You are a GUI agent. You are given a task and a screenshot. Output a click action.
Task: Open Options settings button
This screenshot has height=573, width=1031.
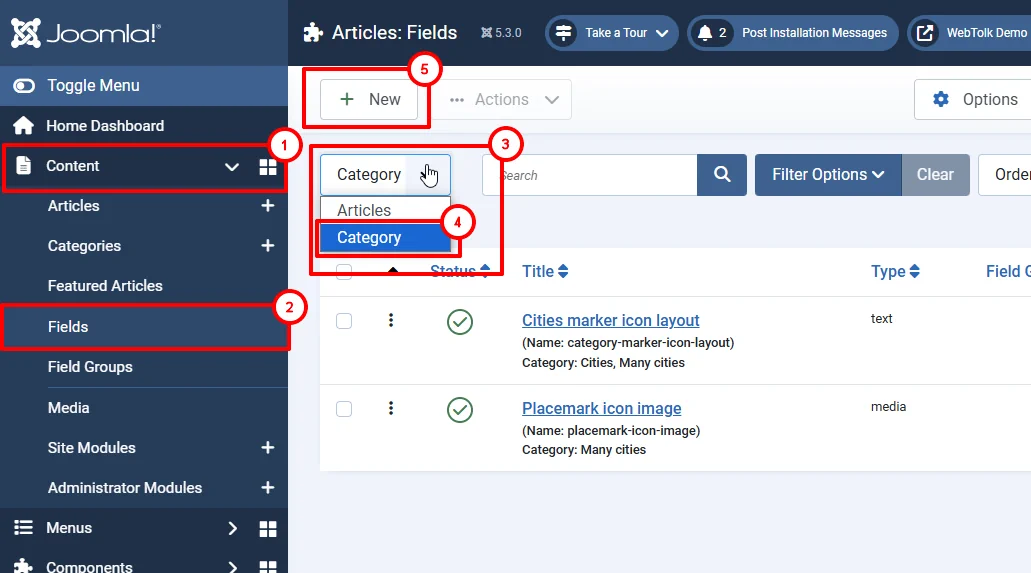click(973, 99)
